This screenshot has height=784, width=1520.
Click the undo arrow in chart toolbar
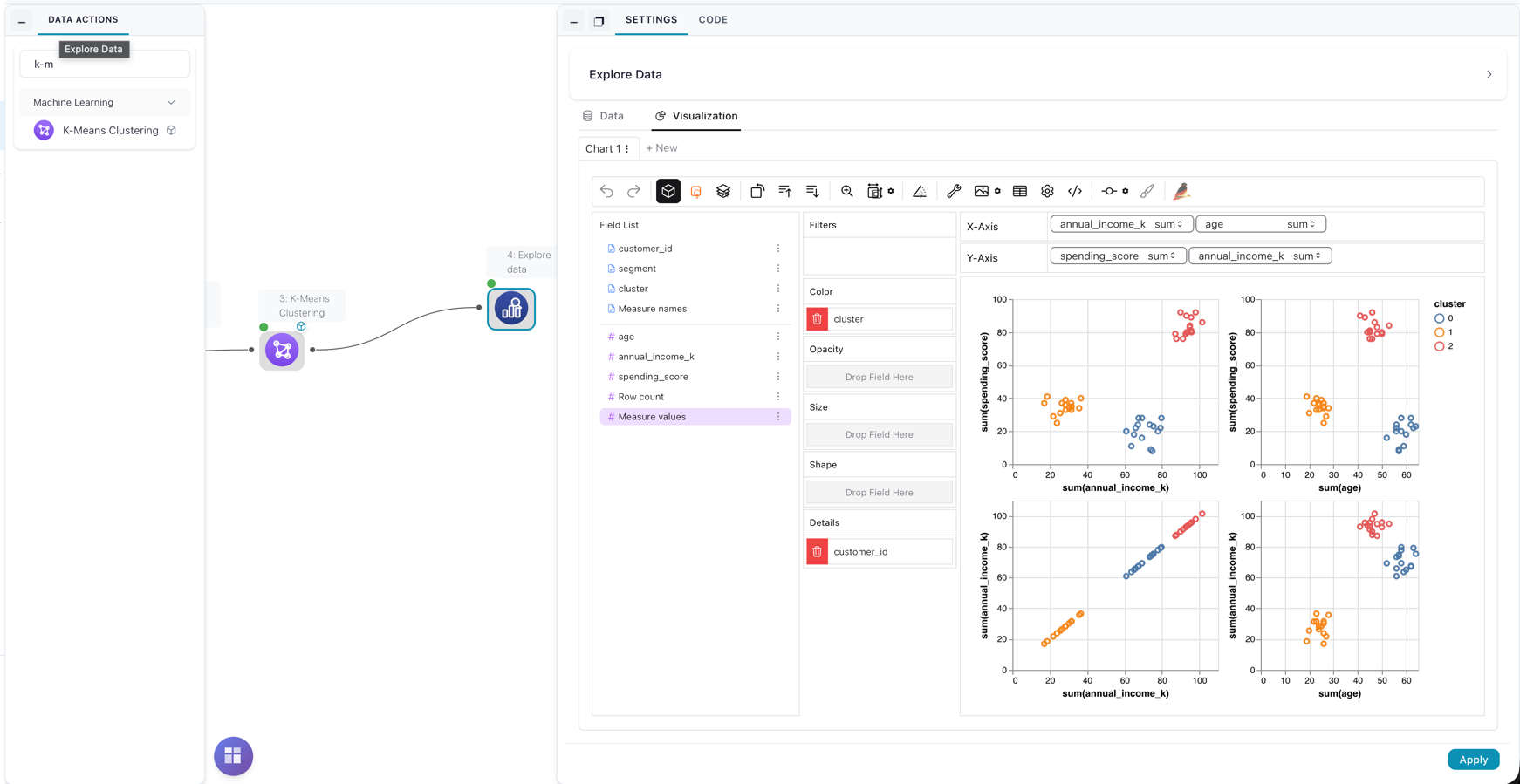tap(606, 191)
